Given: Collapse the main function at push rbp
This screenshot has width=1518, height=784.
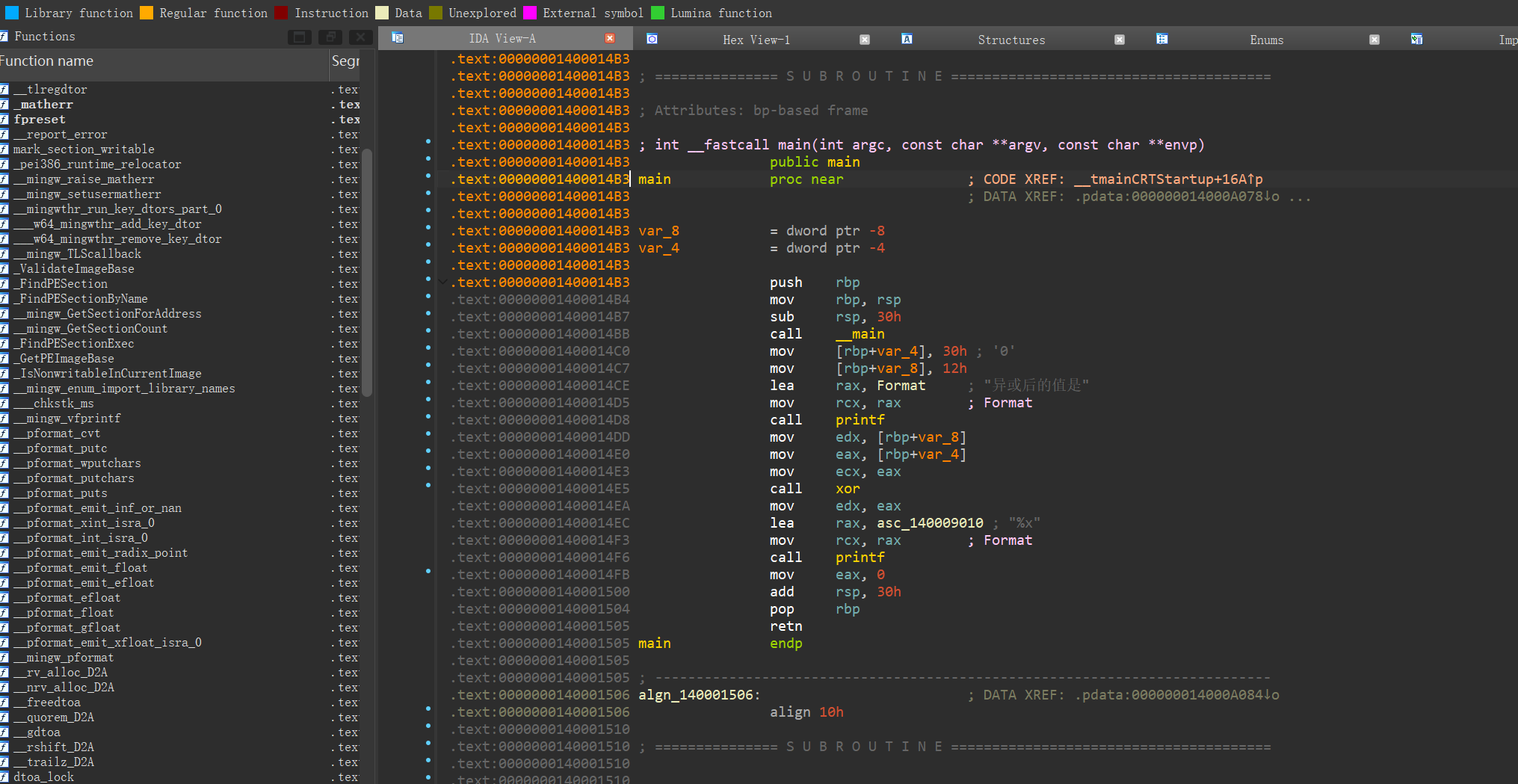Looking at the screenshot, I should click(x=443, y=282).
